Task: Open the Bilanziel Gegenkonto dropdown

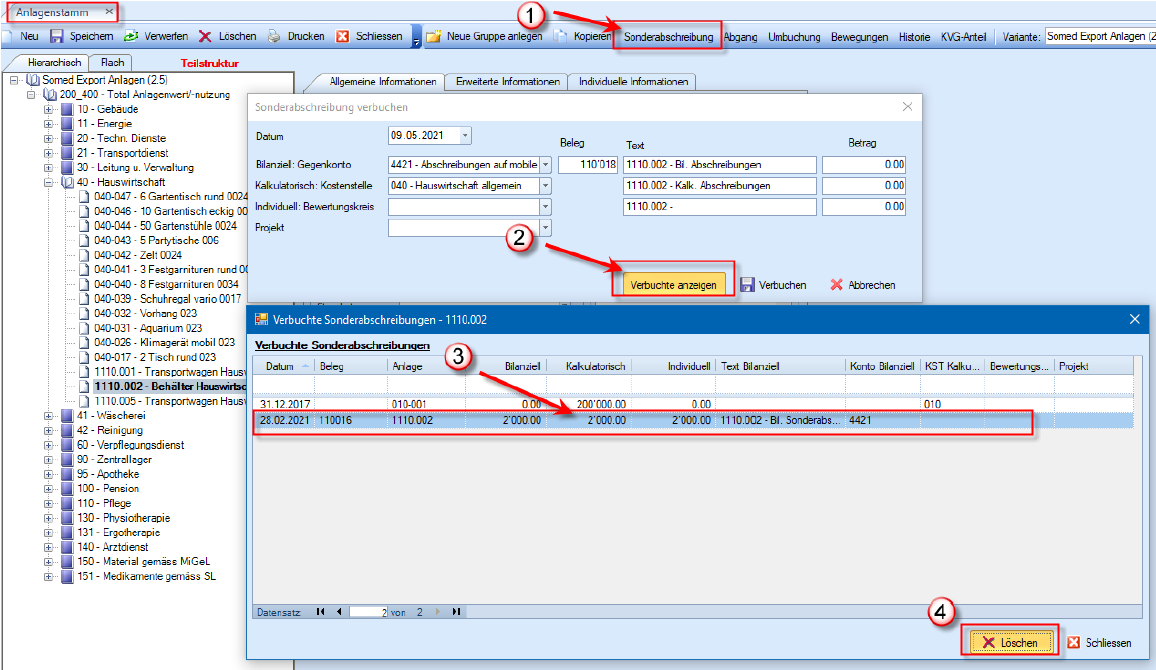Action: 546,165
